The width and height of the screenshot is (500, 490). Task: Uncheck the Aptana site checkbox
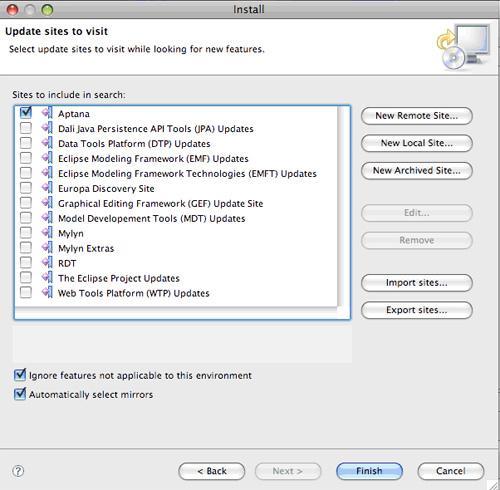pos(26,112)
